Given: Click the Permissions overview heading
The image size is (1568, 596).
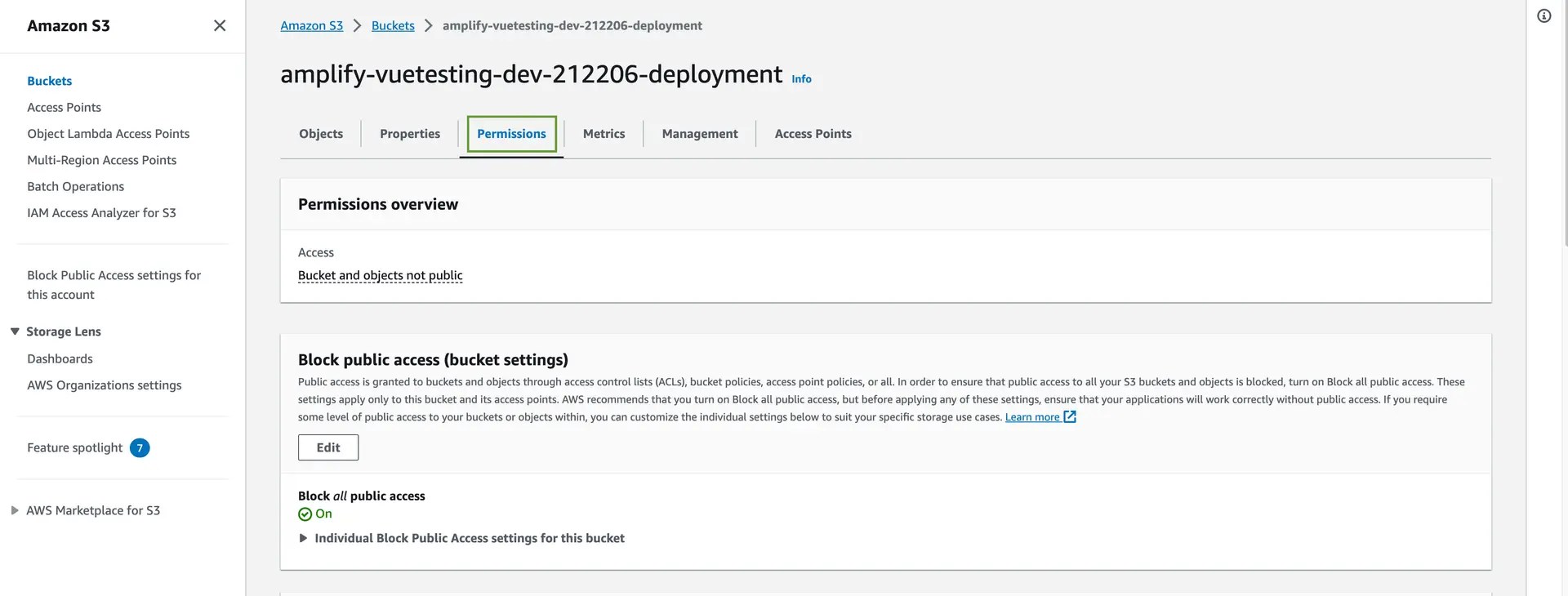Looking at the screenshot, I should [378, 204].
